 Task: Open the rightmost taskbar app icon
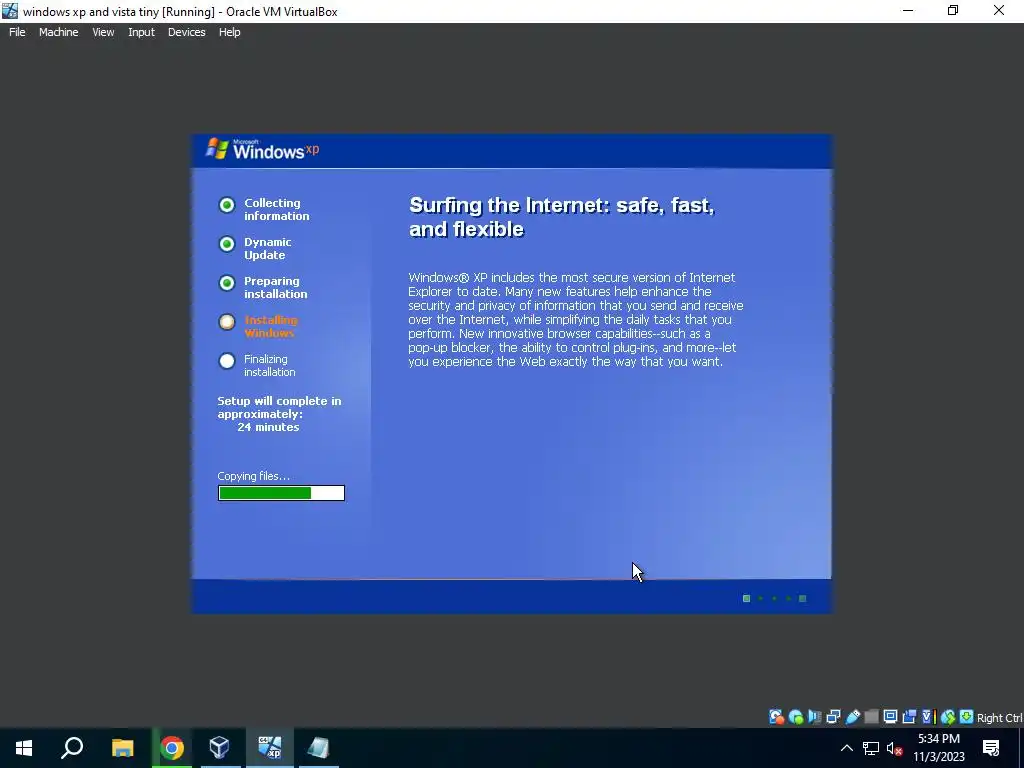coord(318,748)
